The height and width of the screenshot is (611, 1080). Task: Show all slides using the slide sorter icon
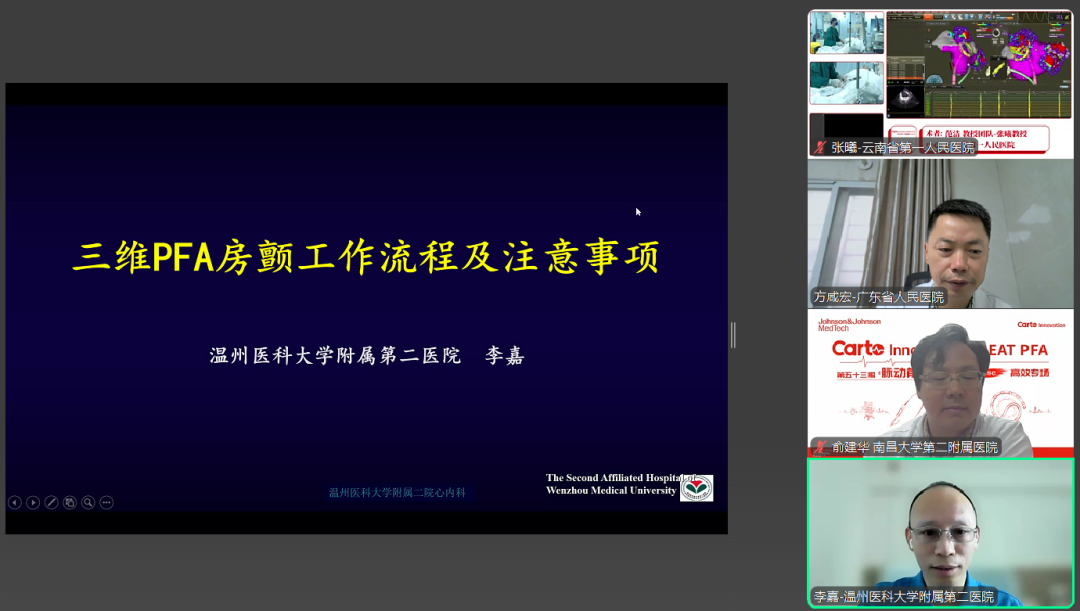click(x=70, y=502)
